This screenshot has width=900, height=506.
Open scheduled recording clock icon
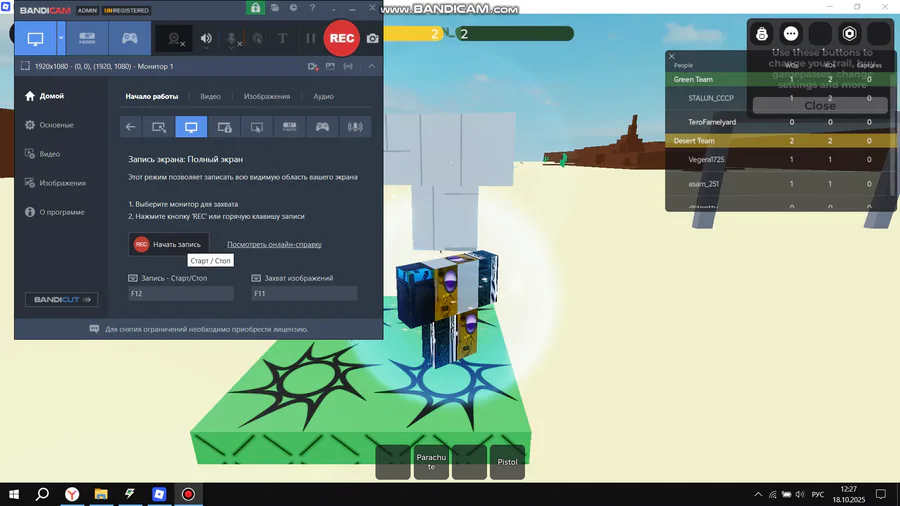tap(293, 8)
